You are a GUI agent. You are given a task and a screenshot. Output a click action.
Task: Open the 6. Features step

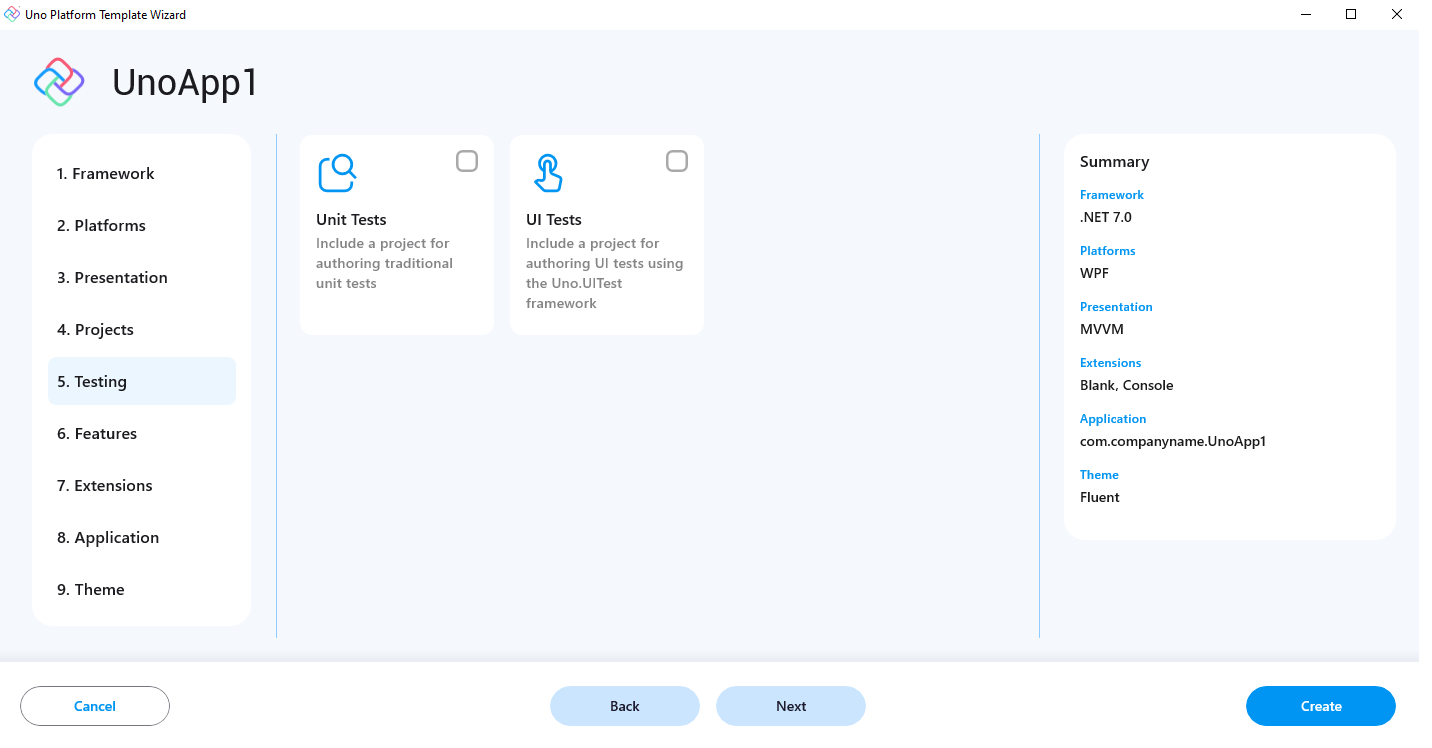point(142,433)
